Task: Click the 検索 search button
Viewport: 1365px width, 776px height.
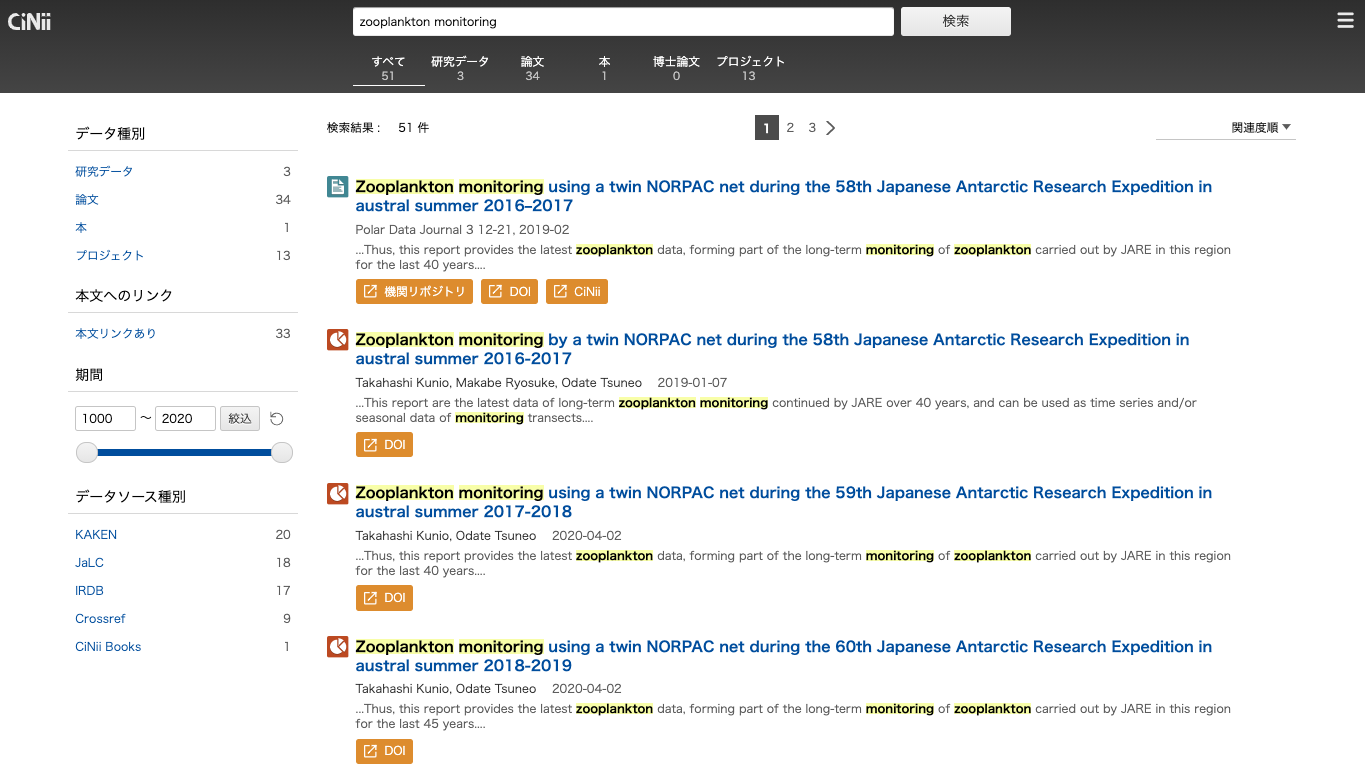Action: [956, 21]
